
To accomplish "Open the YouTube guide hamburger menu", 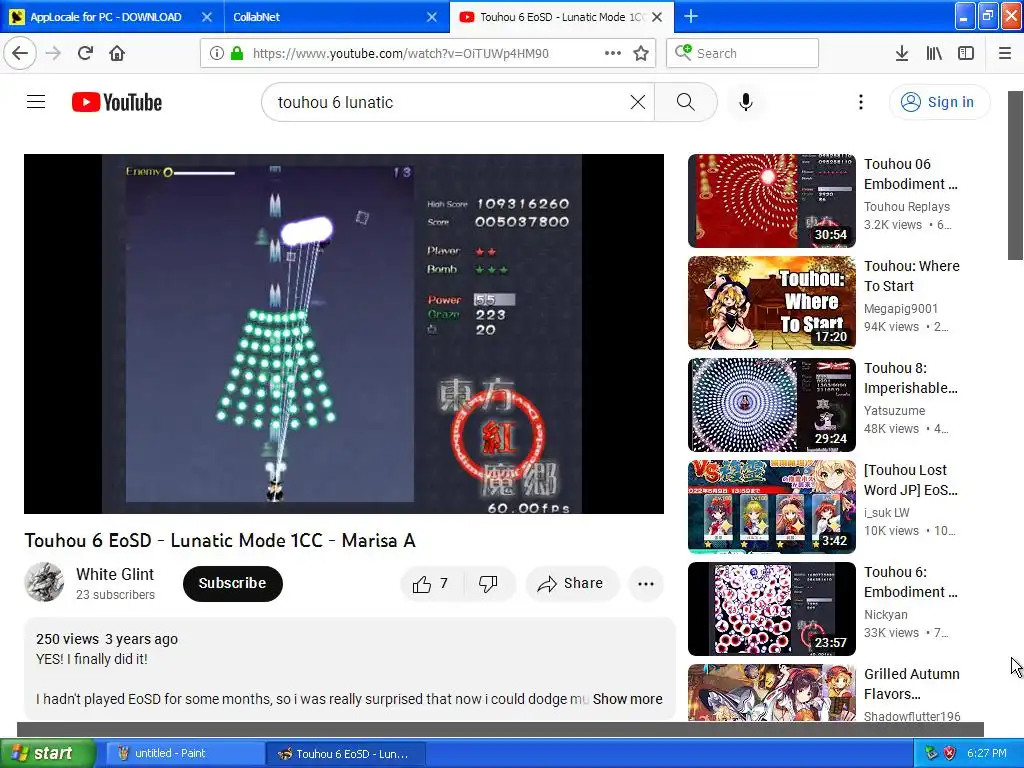I will 36,102.
